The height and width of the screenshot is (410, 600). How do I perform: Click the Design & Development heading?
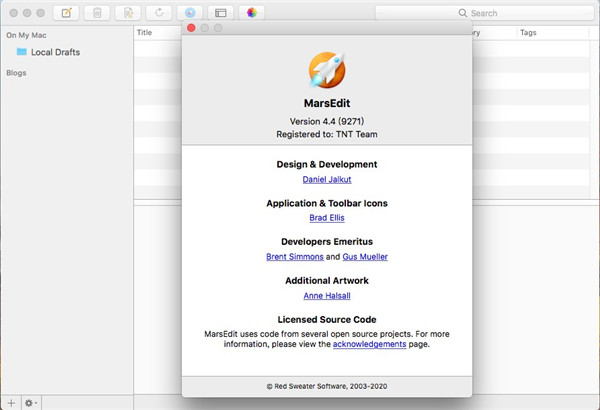pyautogui.click(x=327, y=165)
